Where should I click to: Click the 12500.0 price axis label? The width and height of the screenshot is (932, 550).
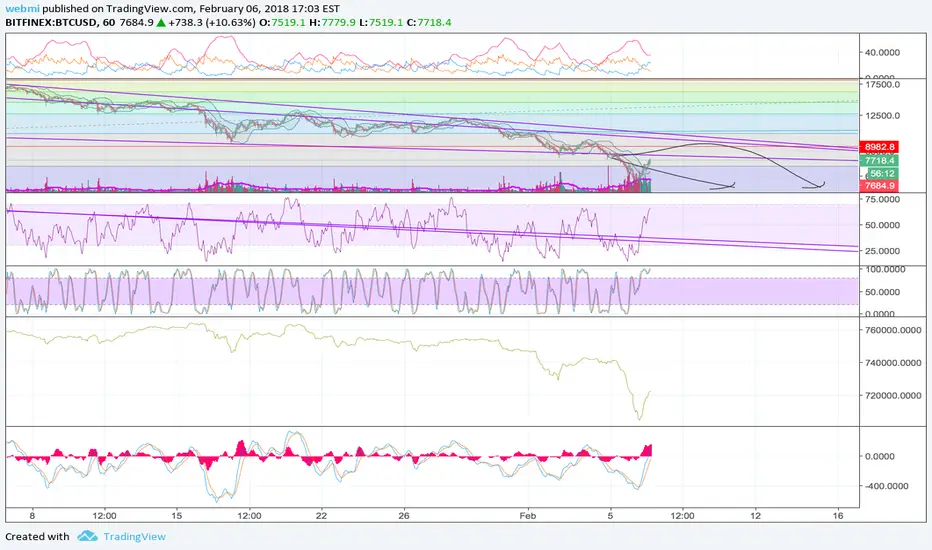tap(883, 115)
